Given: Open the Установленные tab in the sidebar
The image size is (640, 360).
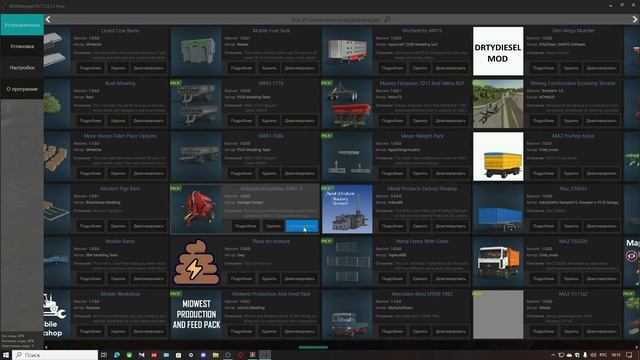Looking at the screenshot, I should click(22, 25).
